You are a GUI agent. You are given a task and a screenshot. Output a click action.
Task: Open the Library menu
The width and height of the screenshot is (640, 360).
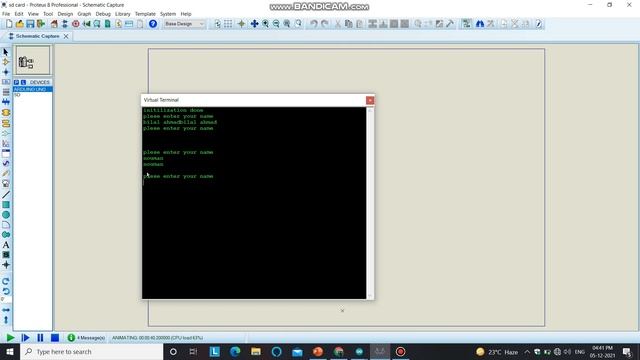(x=122, y=14)
